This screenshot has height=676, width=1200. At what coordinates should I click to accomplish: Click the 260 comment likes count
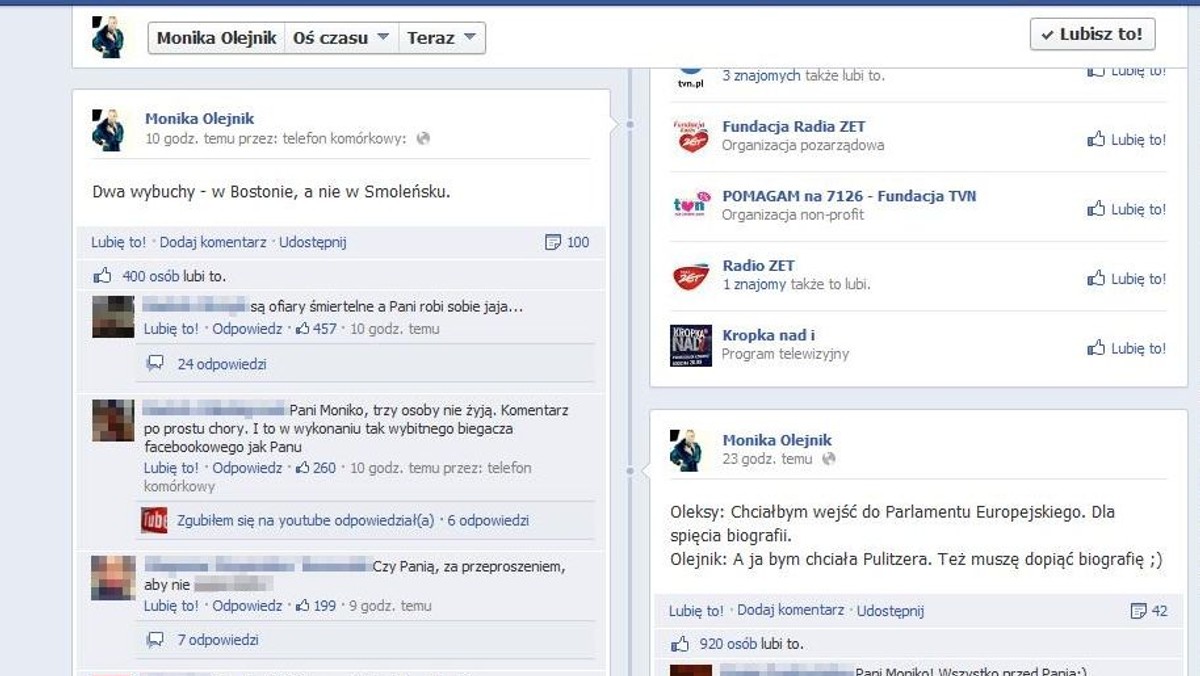[x=316, y=467]
